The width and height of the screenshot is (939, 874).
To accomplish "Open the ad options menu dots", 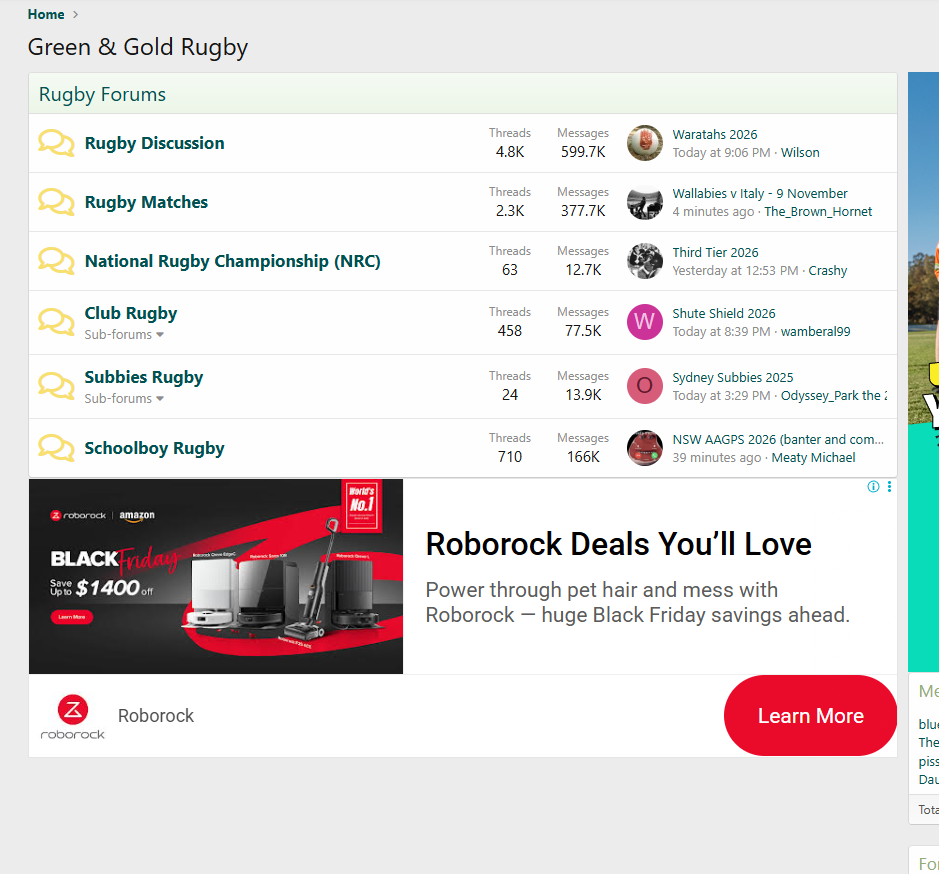I will click(x=889, y=487).
